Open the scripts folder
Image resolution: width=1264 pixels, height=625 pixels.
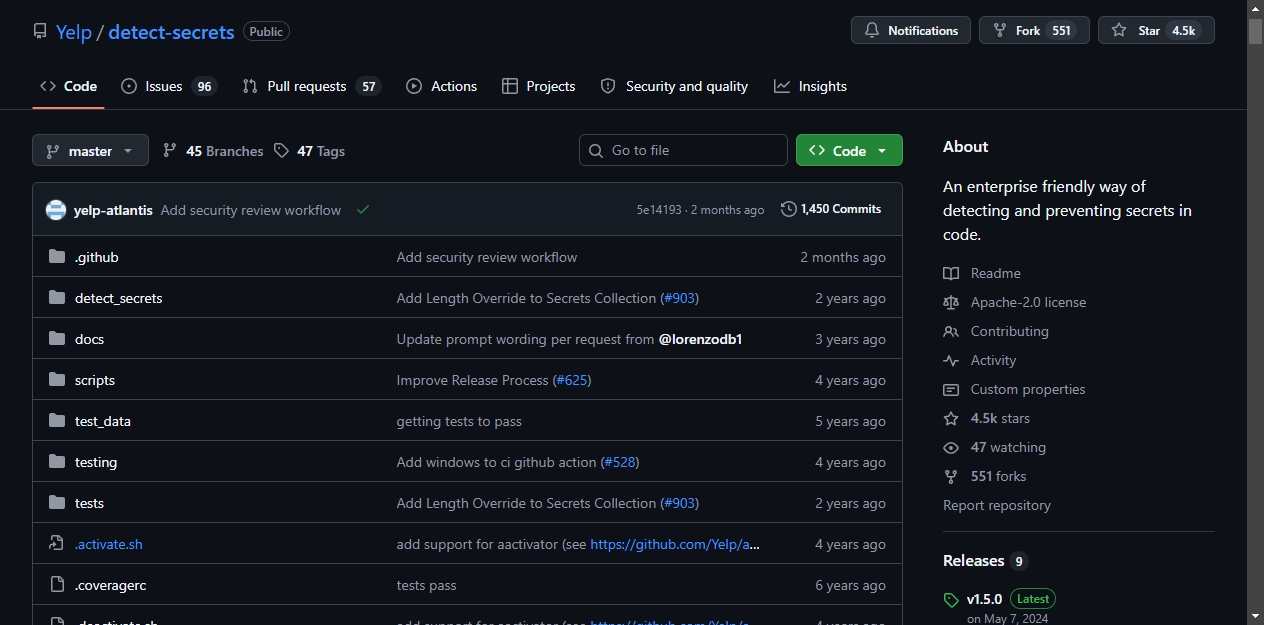[x=95, y=380]
